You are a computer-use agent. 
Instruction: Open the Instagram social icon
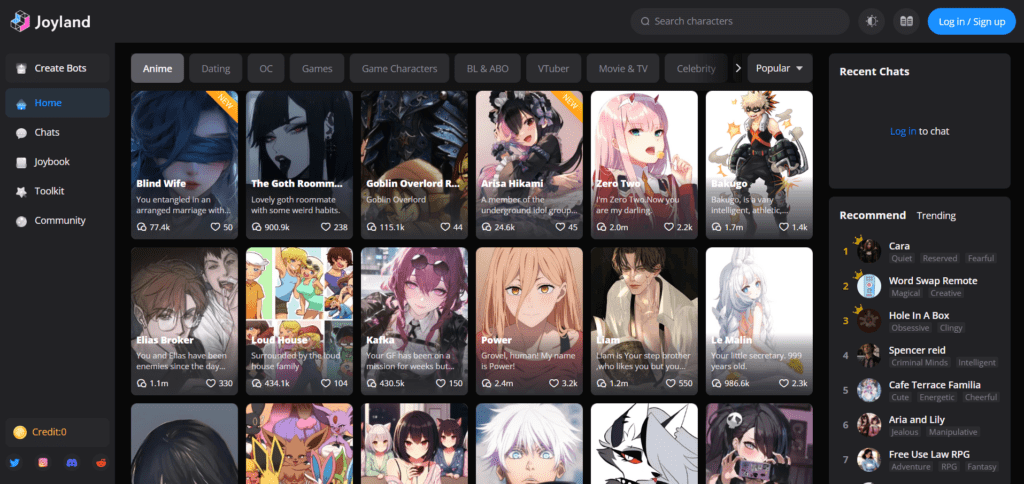click(x=43, y=463)
